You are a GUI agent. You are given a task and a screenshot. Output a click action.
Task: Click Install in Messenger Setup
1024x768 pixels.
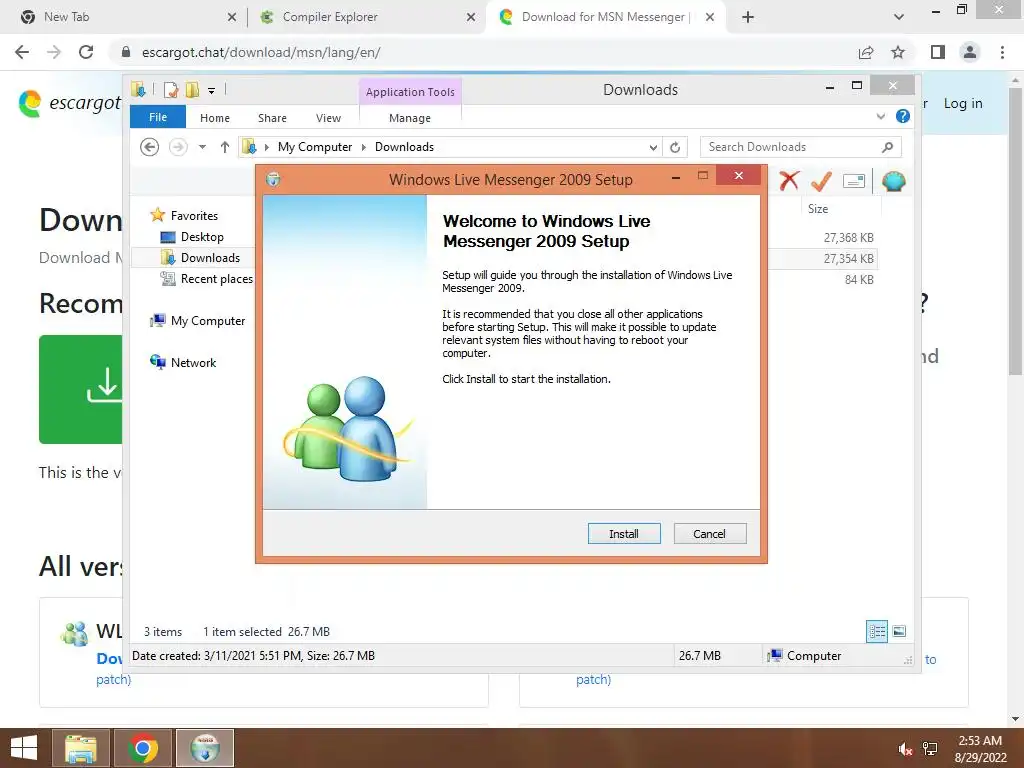point(624,534)
